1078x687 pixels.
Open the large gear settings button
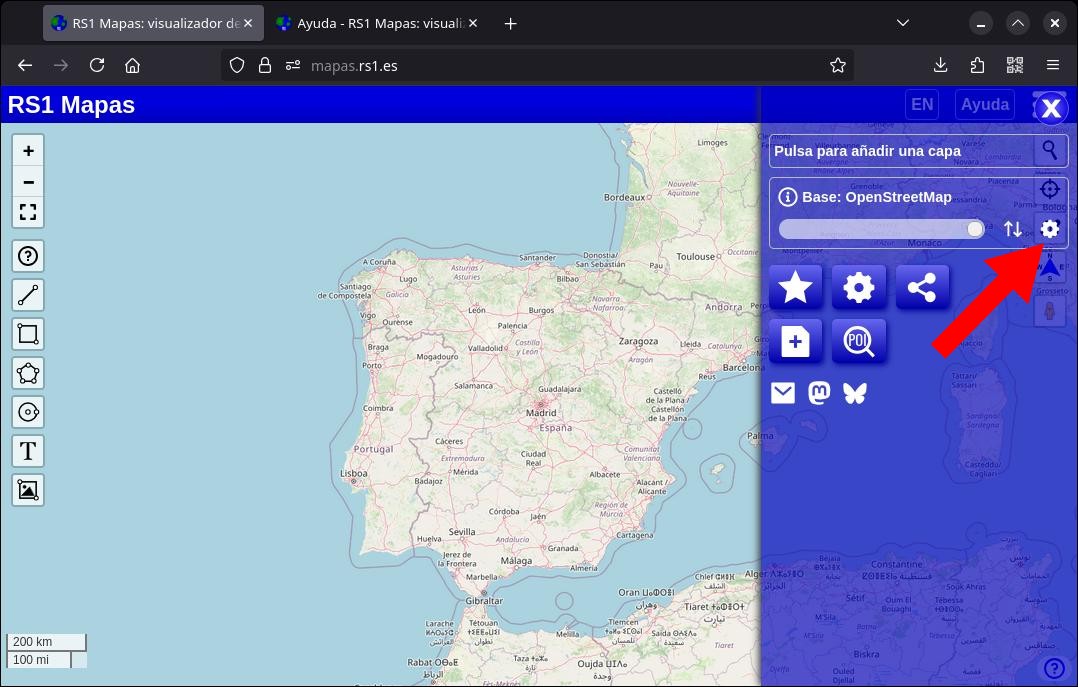tap(859, 287)
